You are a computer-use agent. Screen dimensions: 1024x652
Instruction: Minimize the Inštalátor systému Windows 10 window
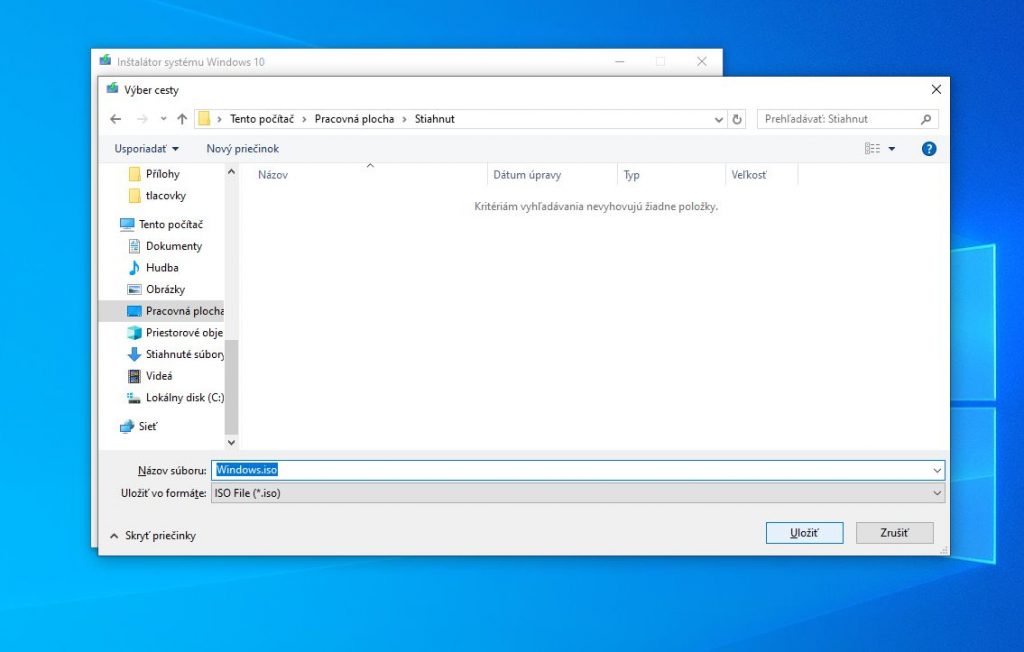[620, 61]
